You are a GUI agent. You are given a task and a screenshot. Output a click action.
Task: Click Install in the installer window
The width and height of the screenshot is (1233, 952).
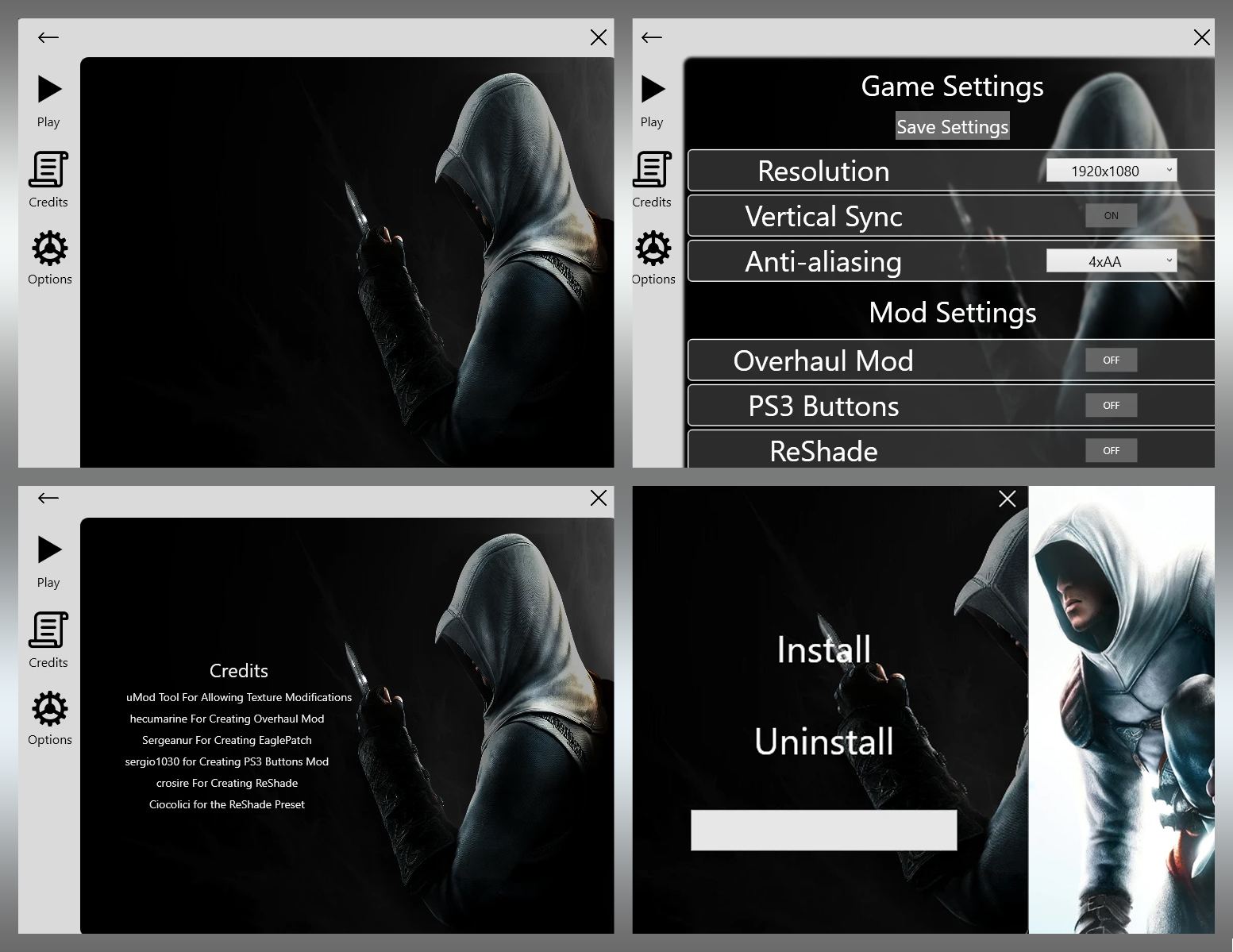click(x=824, y=649)
